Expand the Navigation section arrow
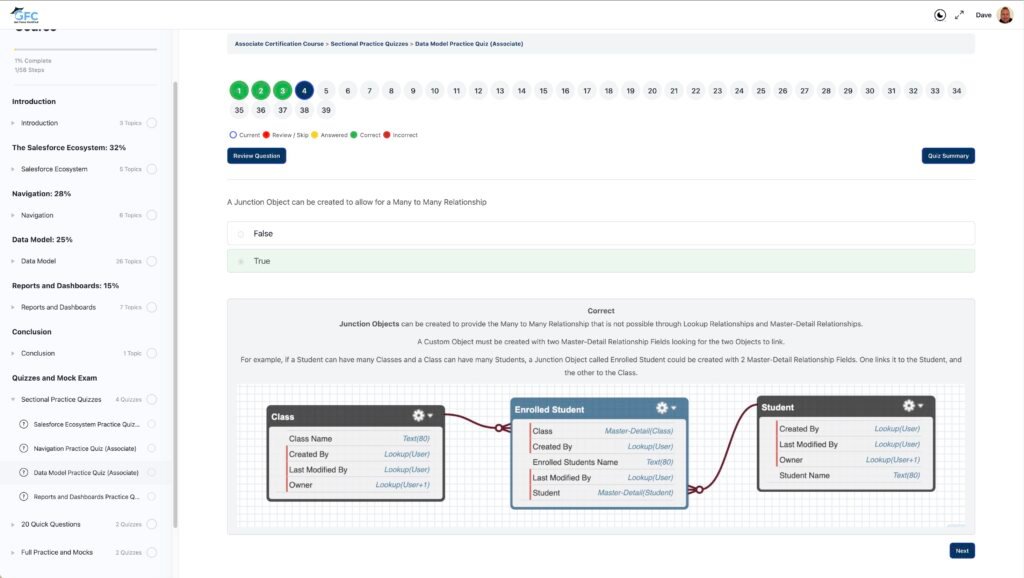This screenshot has height=578, width=1024. [x=13, y=215]
